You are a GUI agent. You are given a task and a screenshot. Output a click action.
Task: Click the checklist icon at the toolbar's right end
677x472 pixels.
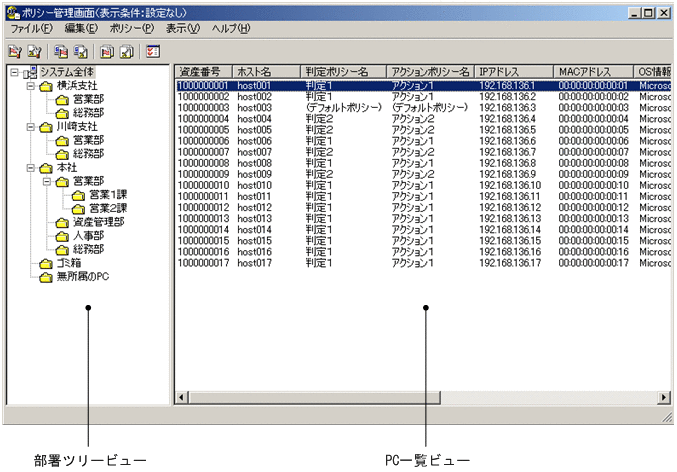[153, 51]
